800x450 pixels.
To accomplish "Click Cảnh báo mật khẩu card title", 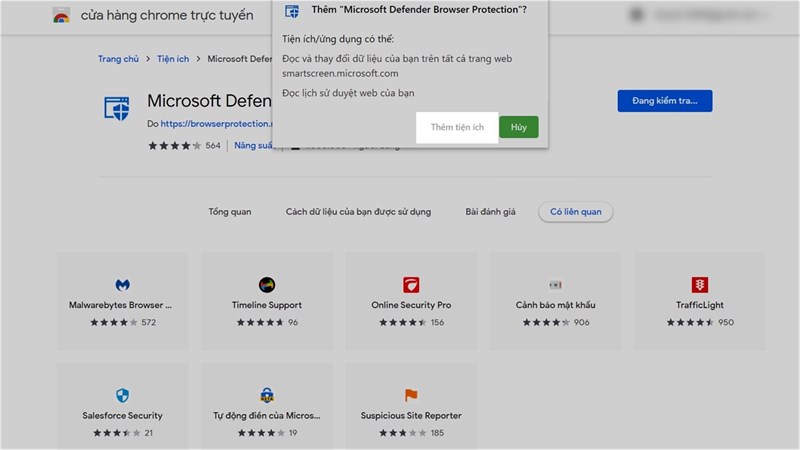I will click(x=556, y=305).
